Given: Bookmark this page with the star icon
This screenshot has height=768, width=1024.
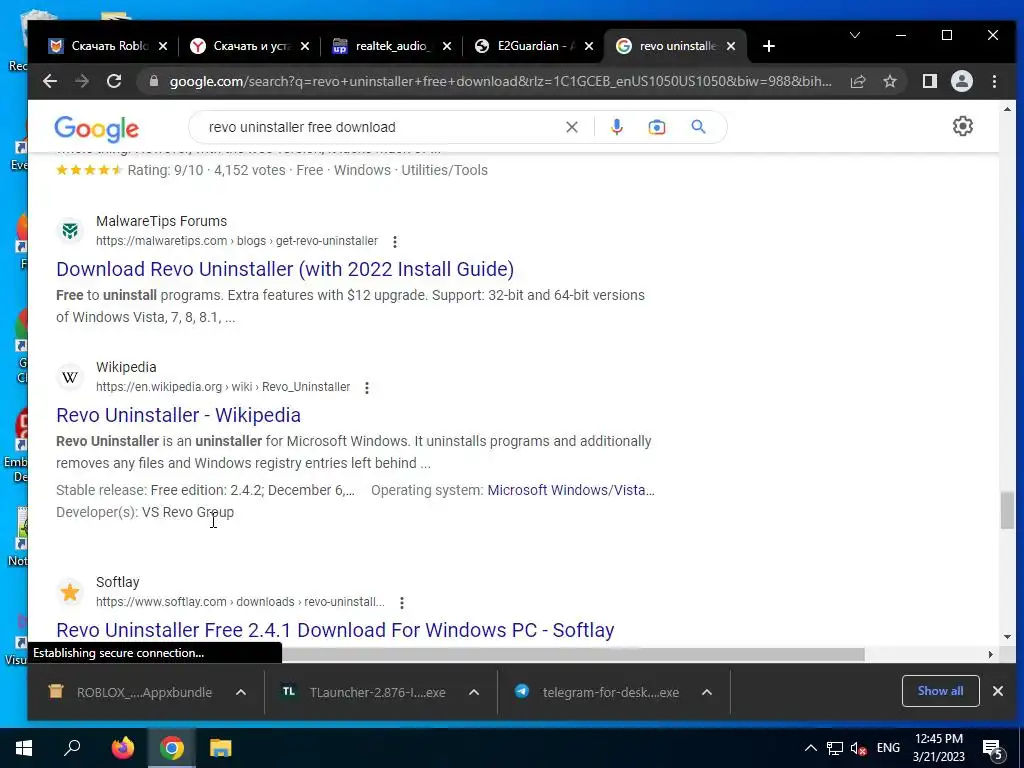Looking at the screenshot, I should click(889, 81).
